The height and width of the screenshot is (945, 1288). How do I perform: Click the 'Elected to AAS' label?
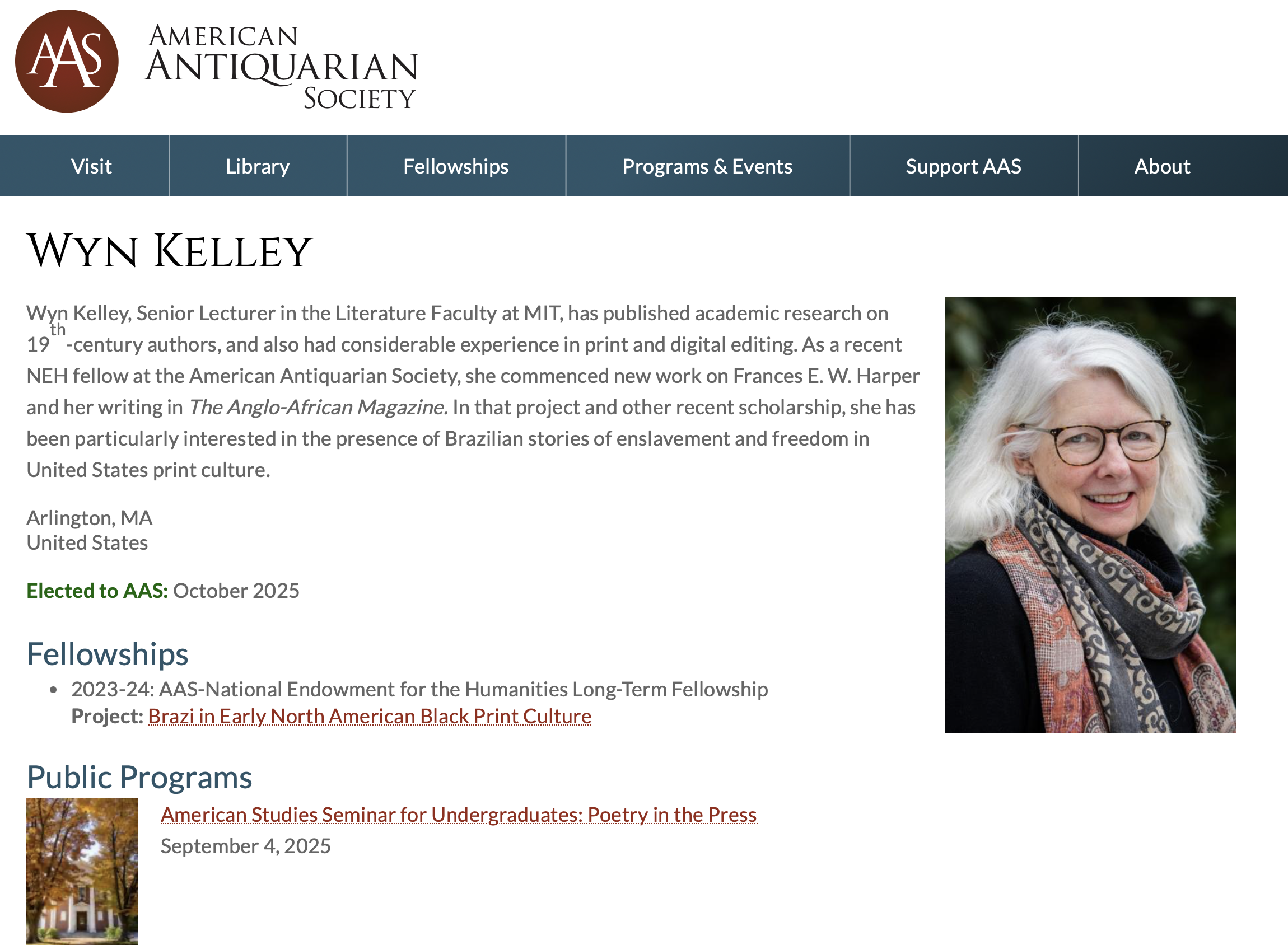(x=96, y=590)
